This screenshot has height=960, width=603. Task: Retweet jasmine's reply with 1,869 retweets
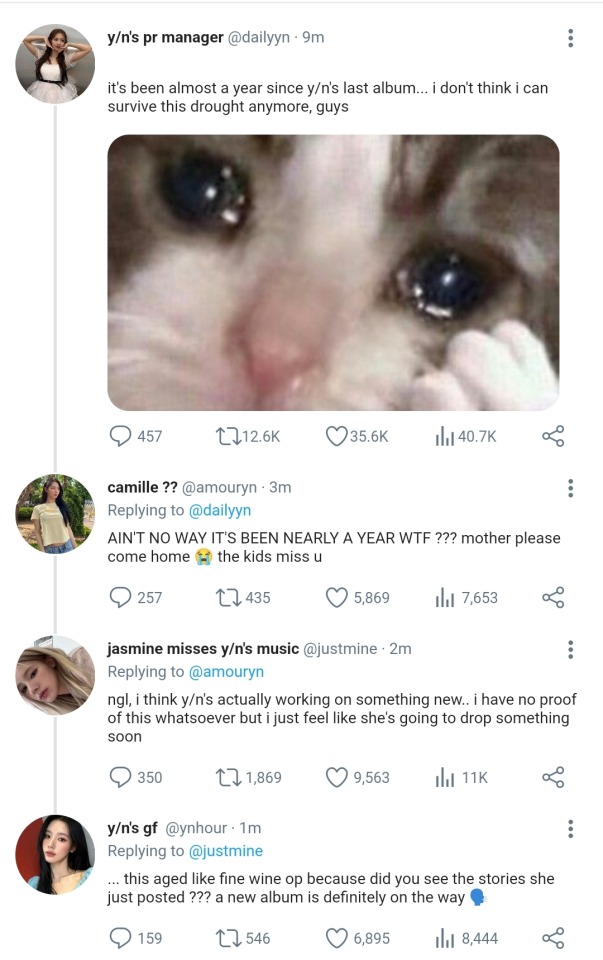pyautogui.click(x=227, y=777)
